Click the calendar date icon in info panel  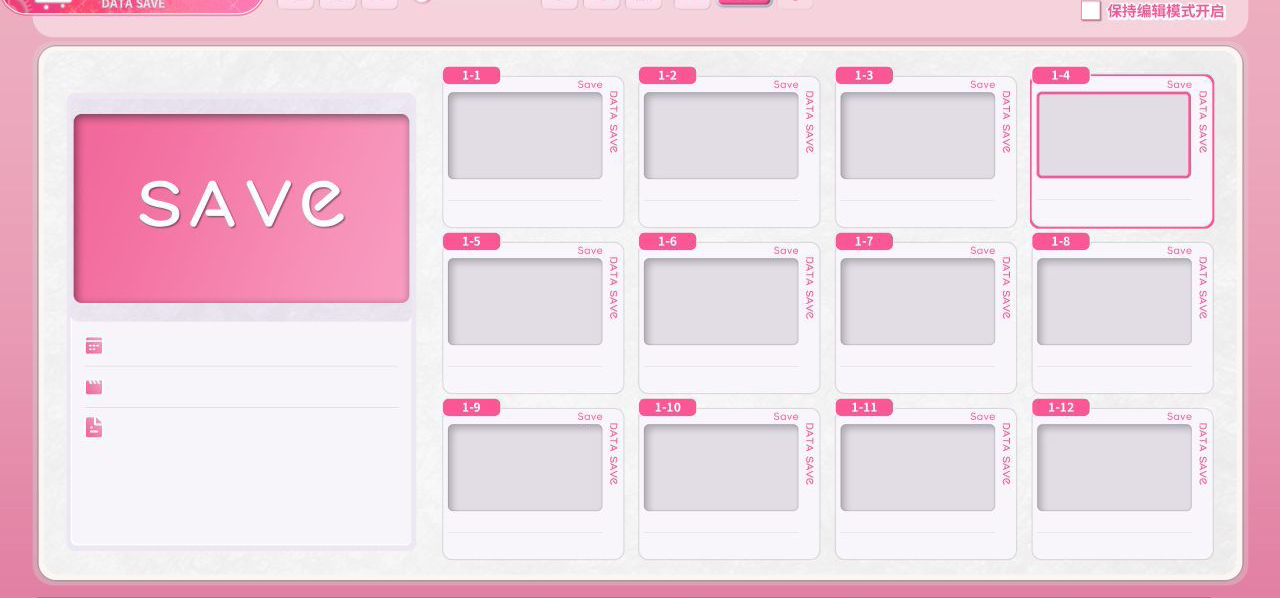click(x=94, y=346)
